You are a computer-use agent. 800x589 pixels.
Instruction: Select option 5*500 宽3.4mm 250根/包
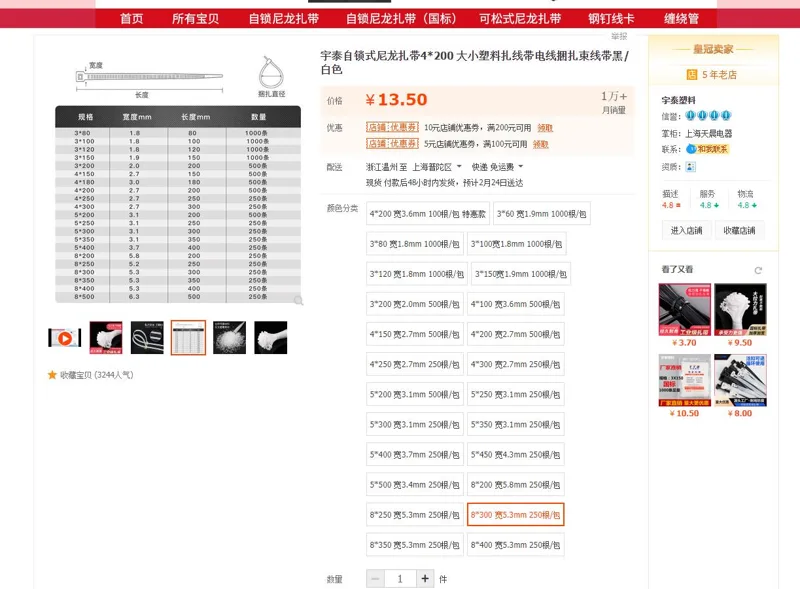coord(414,485)
